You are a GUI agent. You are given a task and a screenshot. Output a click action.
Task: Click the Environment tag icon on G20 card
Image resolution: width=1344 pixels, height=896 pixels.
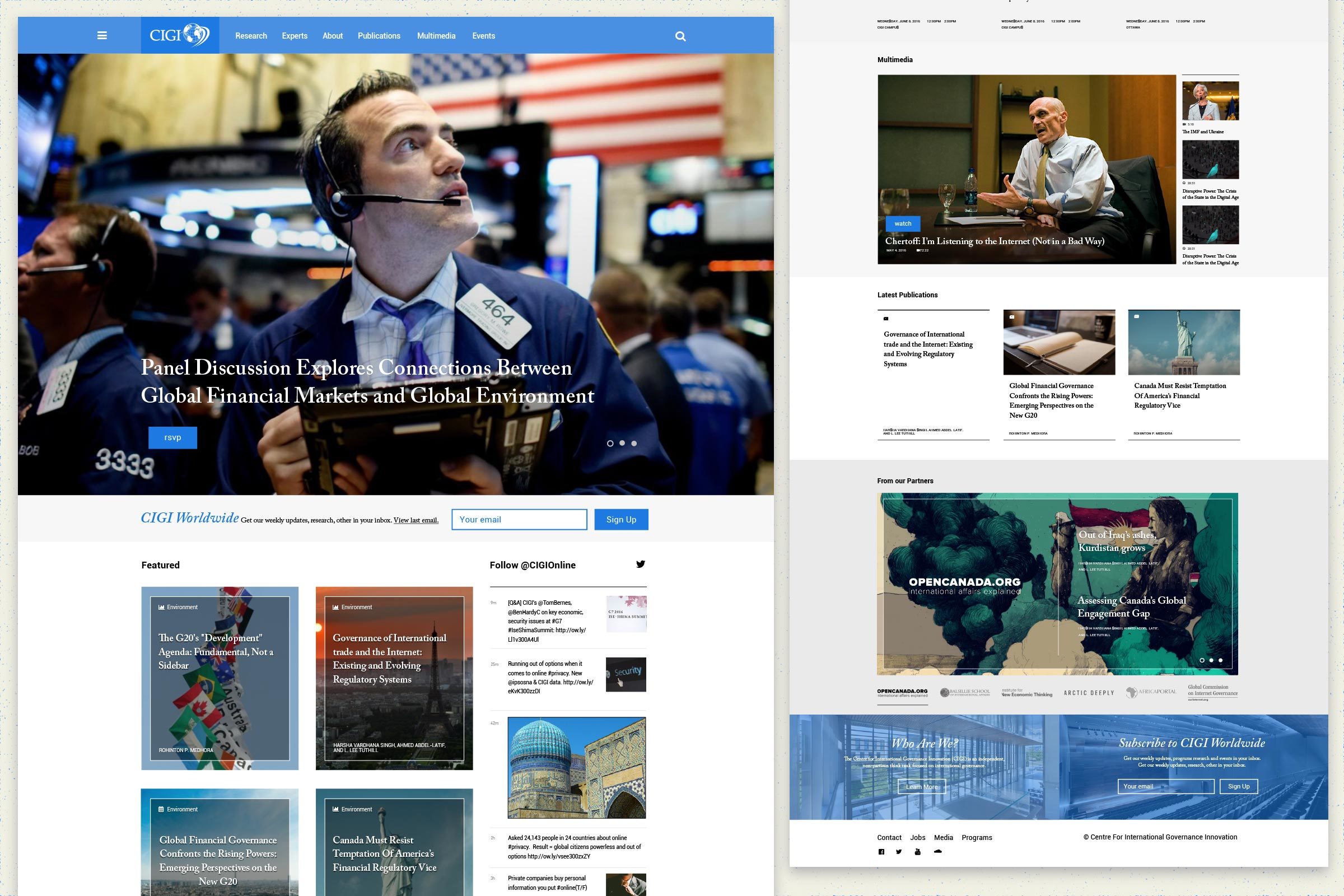(160, 607)
